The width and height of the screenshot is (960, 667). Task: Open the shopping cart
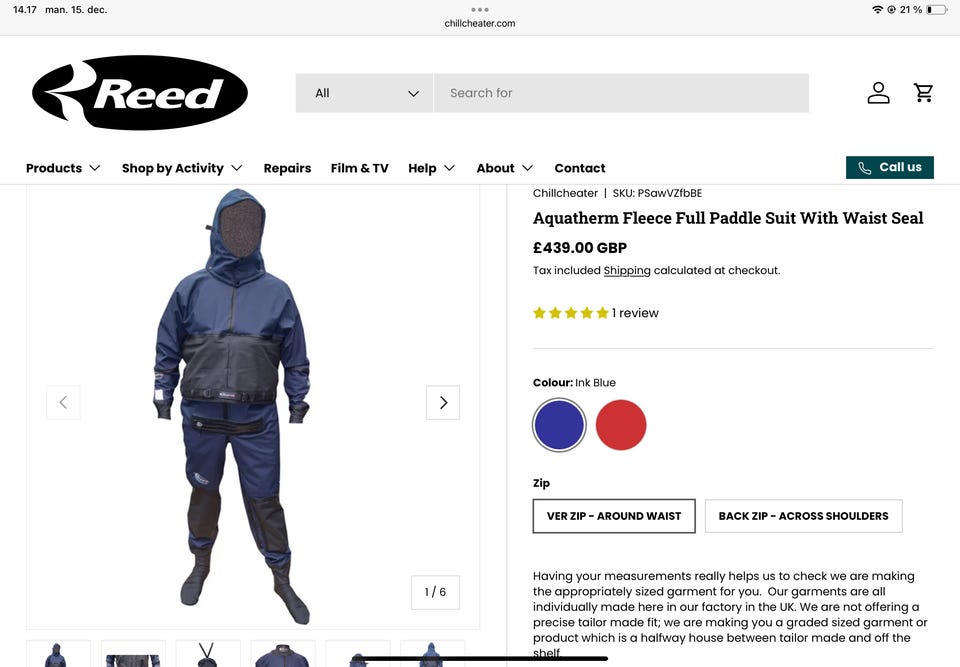tap(923, 93)
